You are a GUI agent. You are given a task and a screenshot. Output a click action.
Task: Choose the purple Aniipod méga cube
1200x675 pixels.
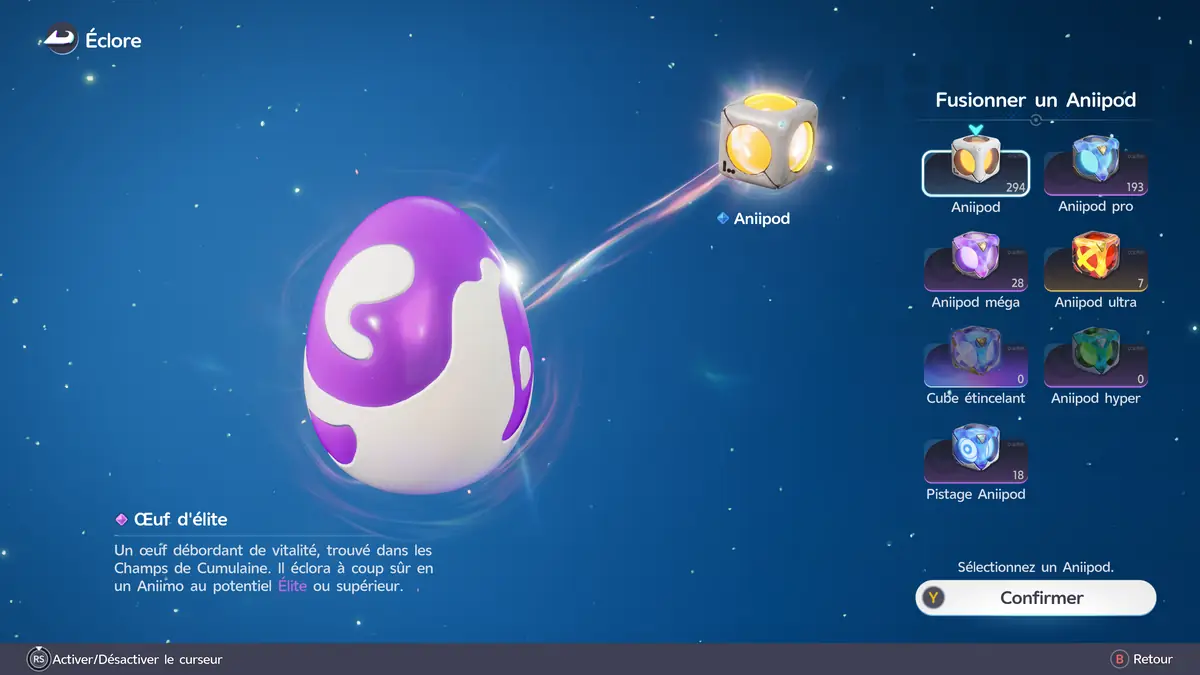point(975,262)
